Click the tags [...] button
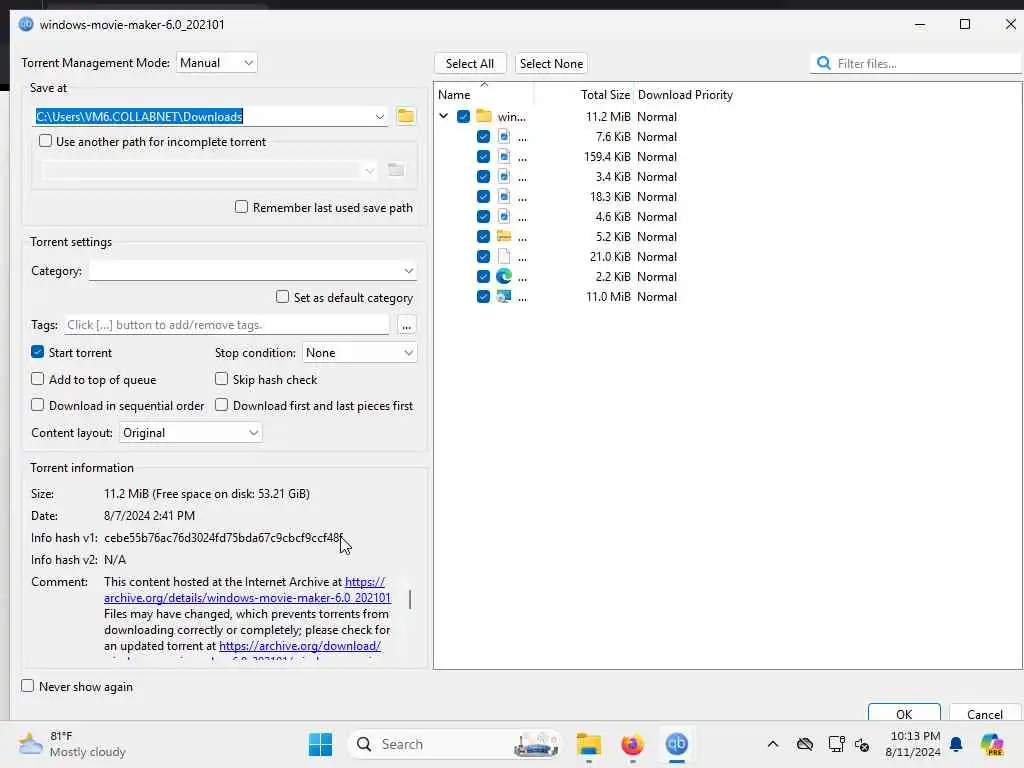This screenshot has width=1024, height=768. (406, 325)
